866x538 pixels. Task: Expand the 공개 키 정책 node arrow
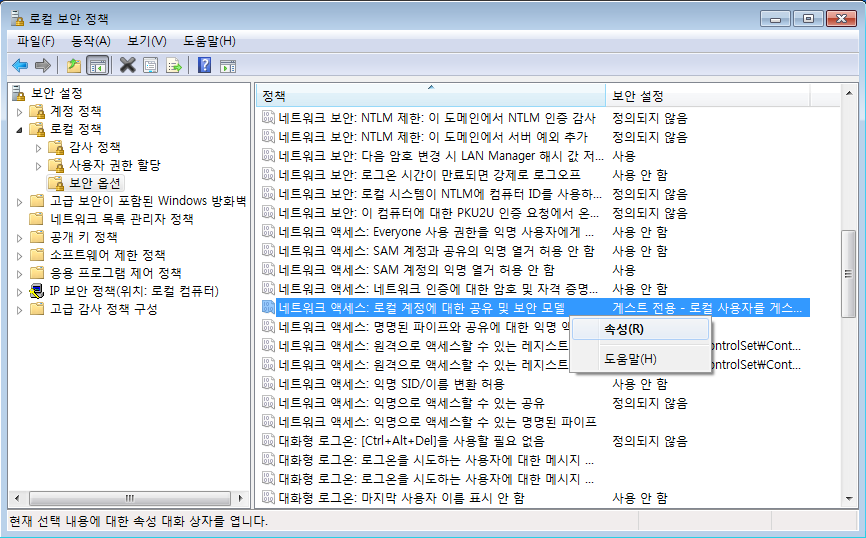click(x=21, y=237)
